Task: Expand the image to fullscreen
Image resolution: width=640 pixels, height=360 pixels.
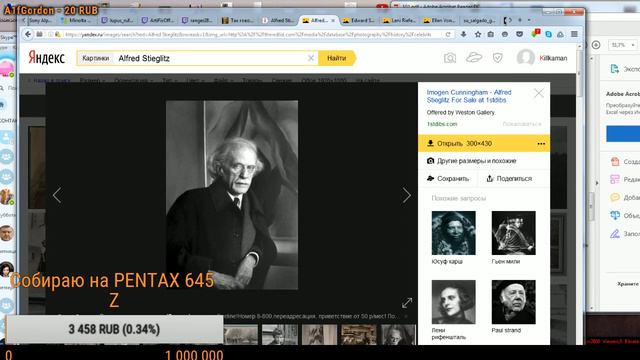Action: 407,303
